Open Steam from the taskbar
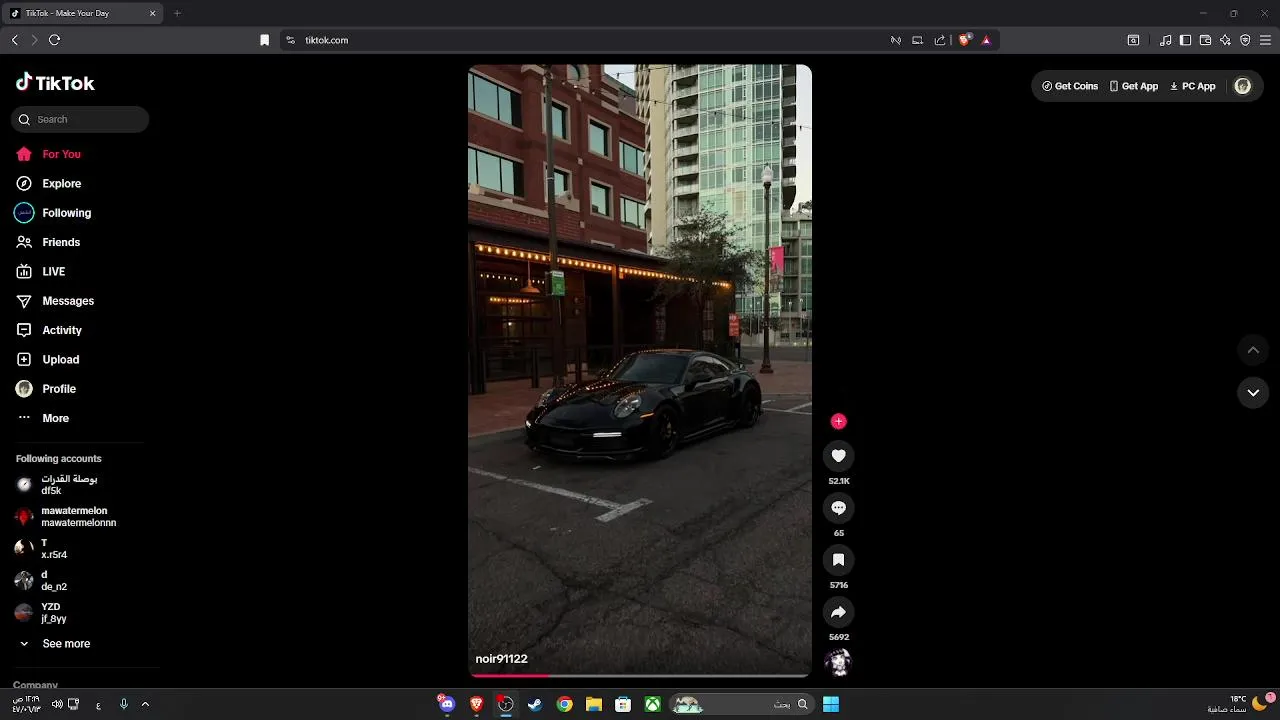Viewport: 1280px width, 720px height. tap(535, 704)
